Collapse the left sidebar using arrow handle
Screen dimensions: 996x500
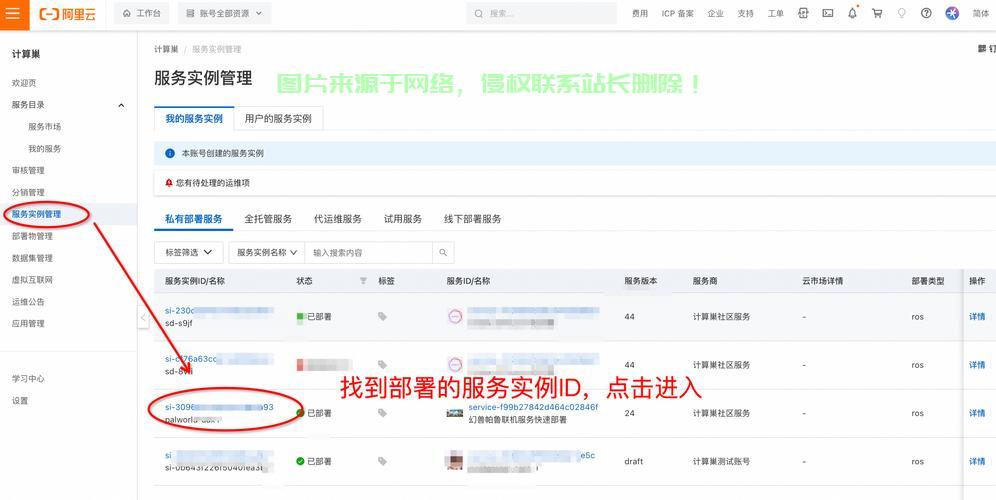[x=143, y=317]
